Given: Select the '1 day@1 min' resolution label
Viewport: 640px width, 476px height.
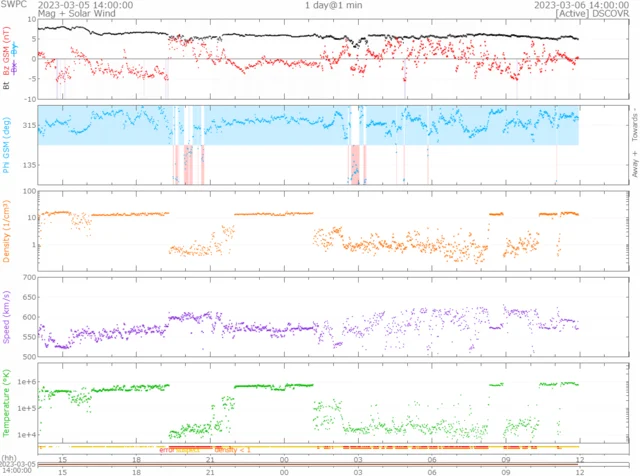Looking at the screenshot, I should (x=333, y=5).
